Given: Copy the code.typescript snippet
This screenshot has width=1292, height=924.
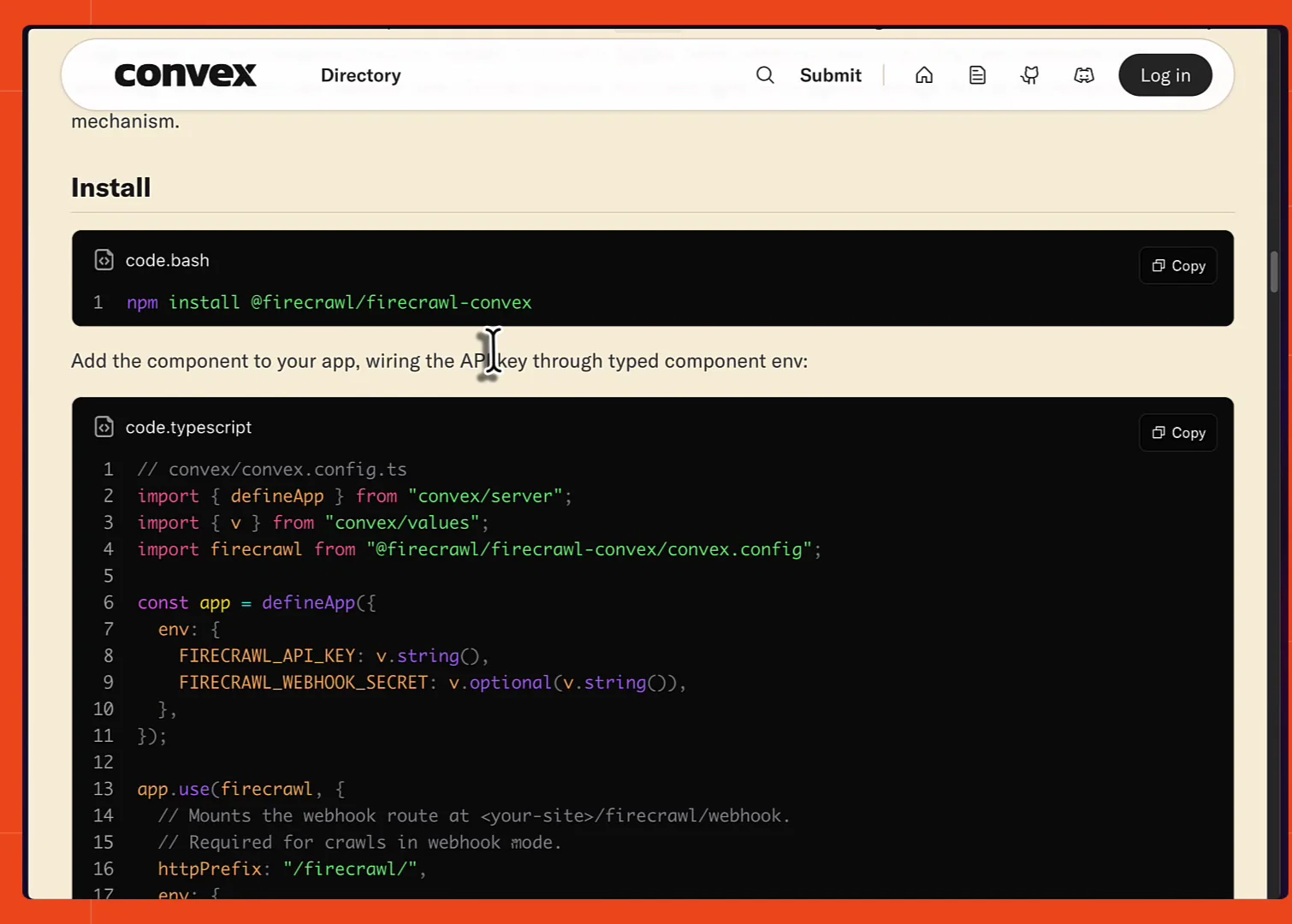Looking at the screenshot, I should [1178, 433].
